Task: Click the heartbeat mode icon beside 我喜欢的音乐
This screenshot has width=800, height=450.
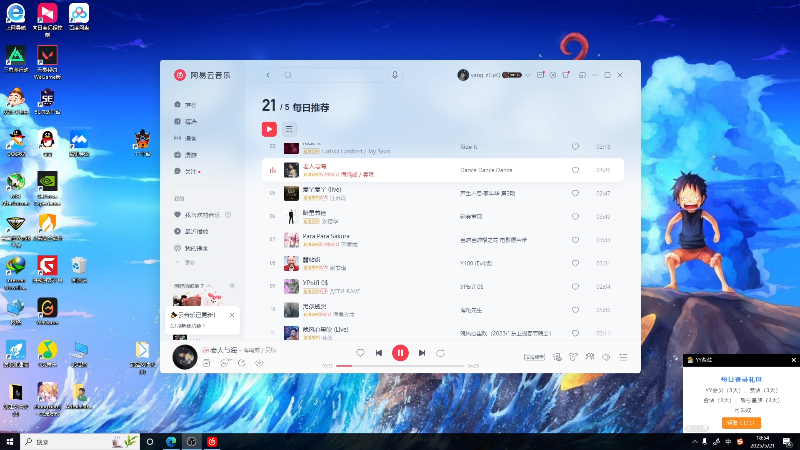Action: click(x=228, y=215)
